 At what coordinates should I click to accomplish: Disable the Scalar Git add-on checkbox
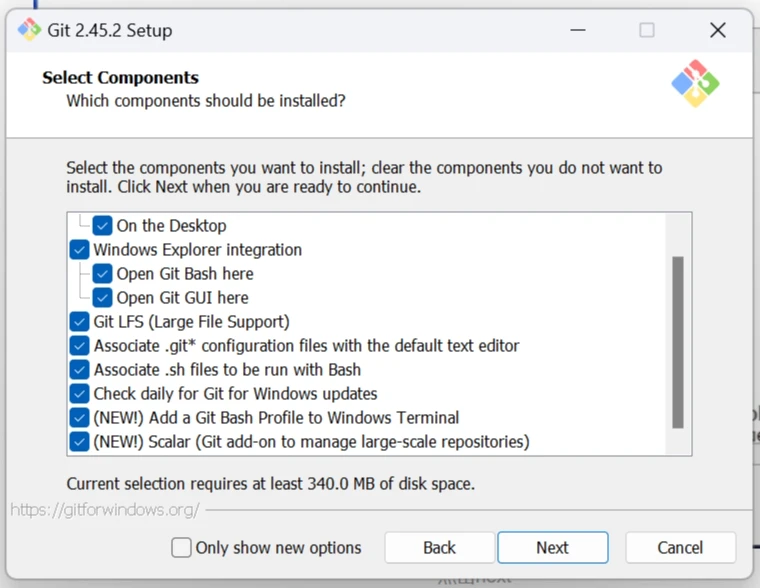80,442
